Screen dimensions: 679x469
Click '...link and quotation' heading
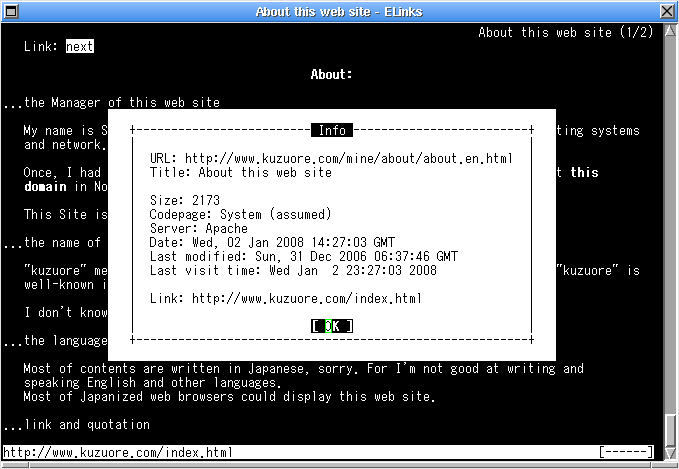click(x=77, y=424)
